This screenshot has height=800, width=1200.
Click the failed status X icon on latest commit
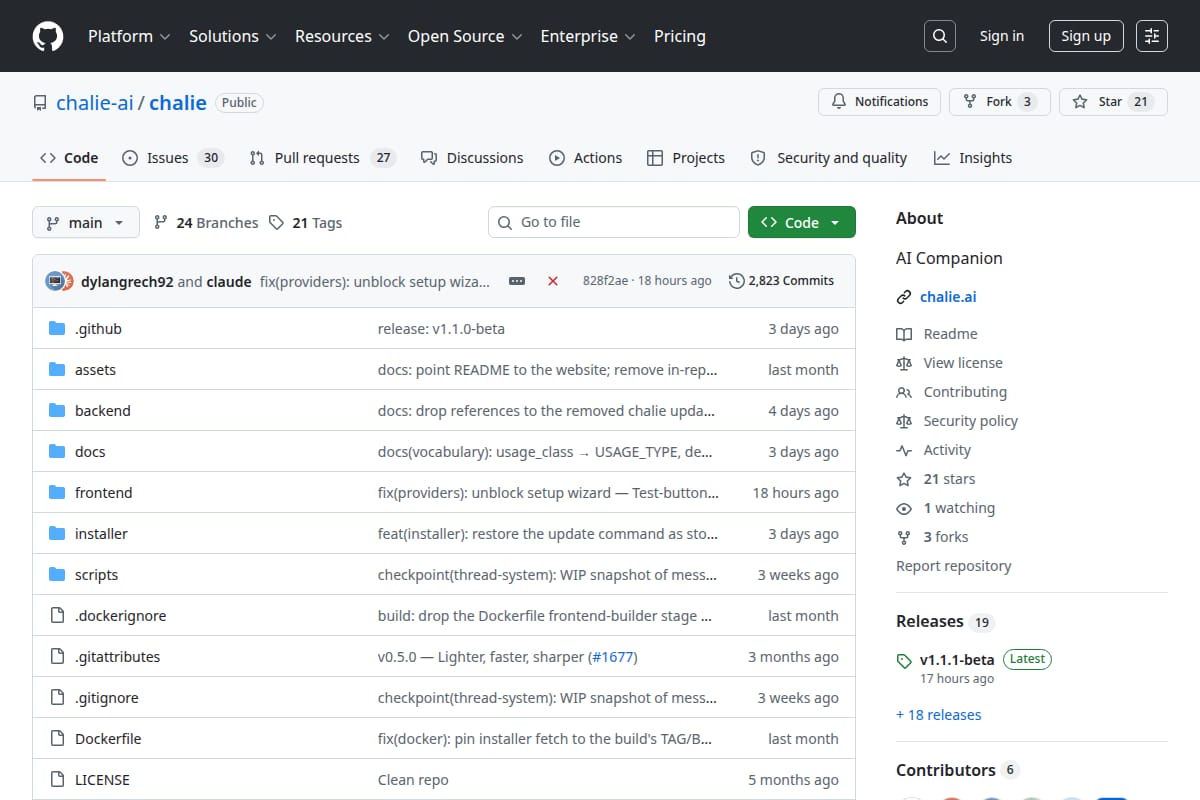[x=553, y=281]
